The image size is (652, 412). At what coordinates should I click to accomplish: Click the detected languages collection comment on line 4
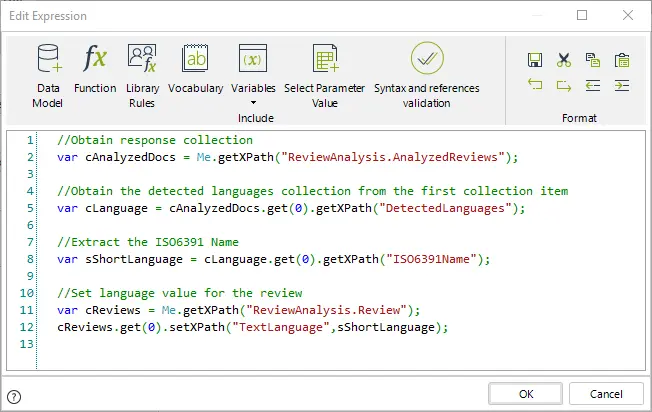coord(313,191)
